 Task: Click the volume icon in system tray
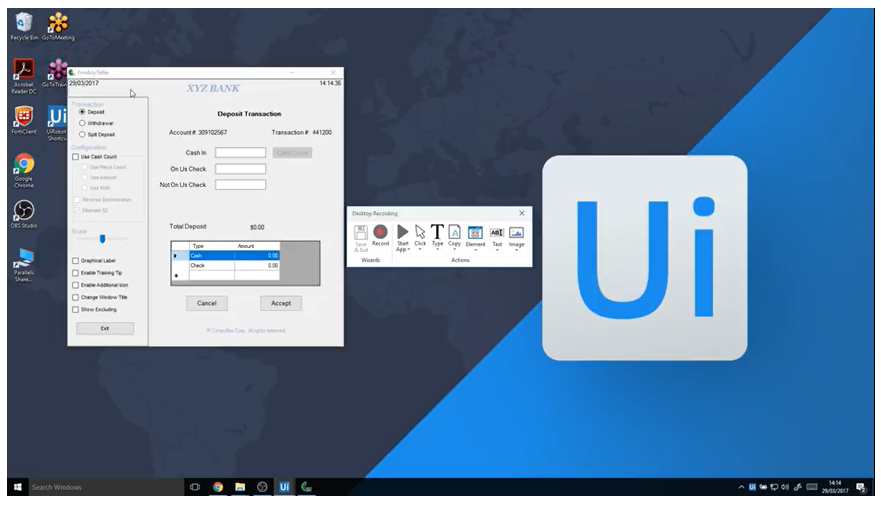click(785, 487)
